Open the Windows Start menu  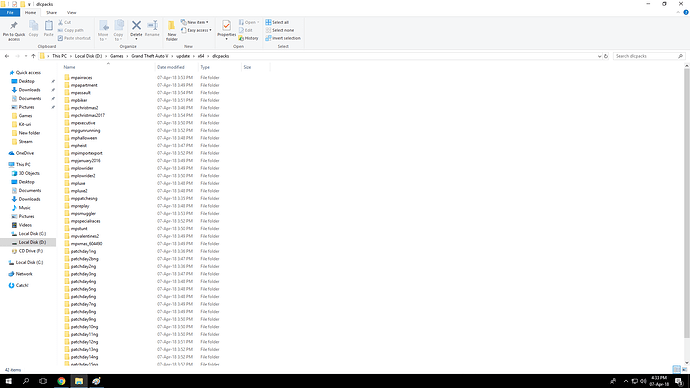(8, 381)
